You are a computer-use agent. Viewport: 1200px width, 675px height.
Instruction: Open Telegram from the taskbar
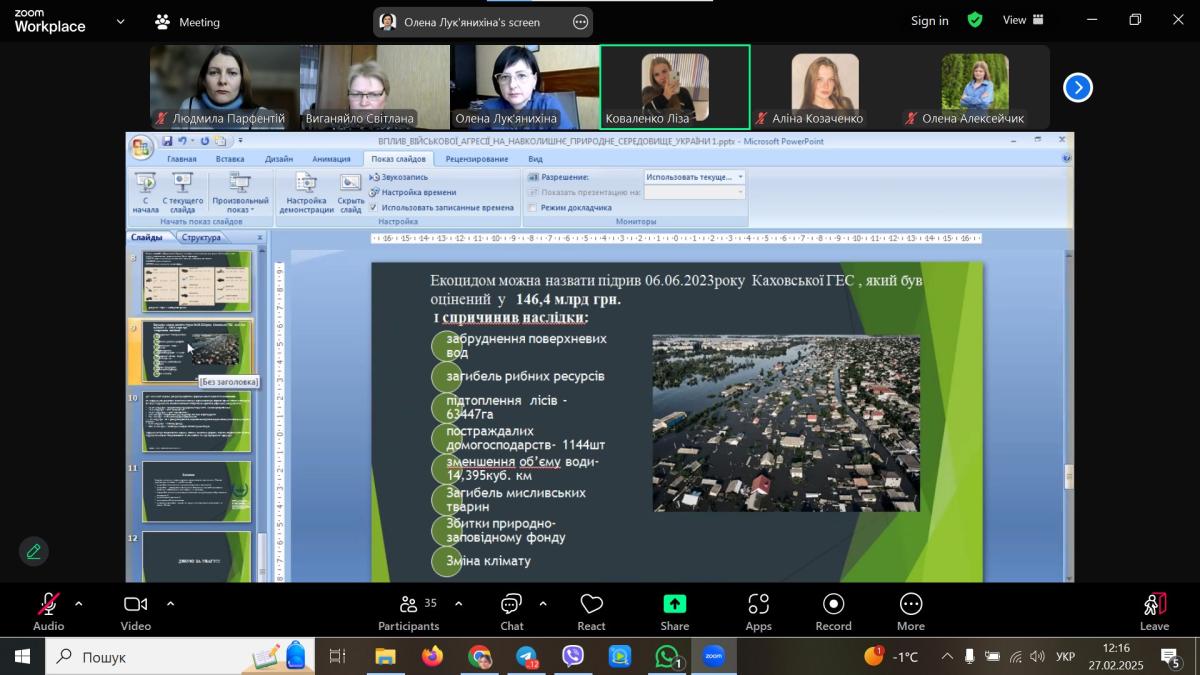click(x=526, y=657)
